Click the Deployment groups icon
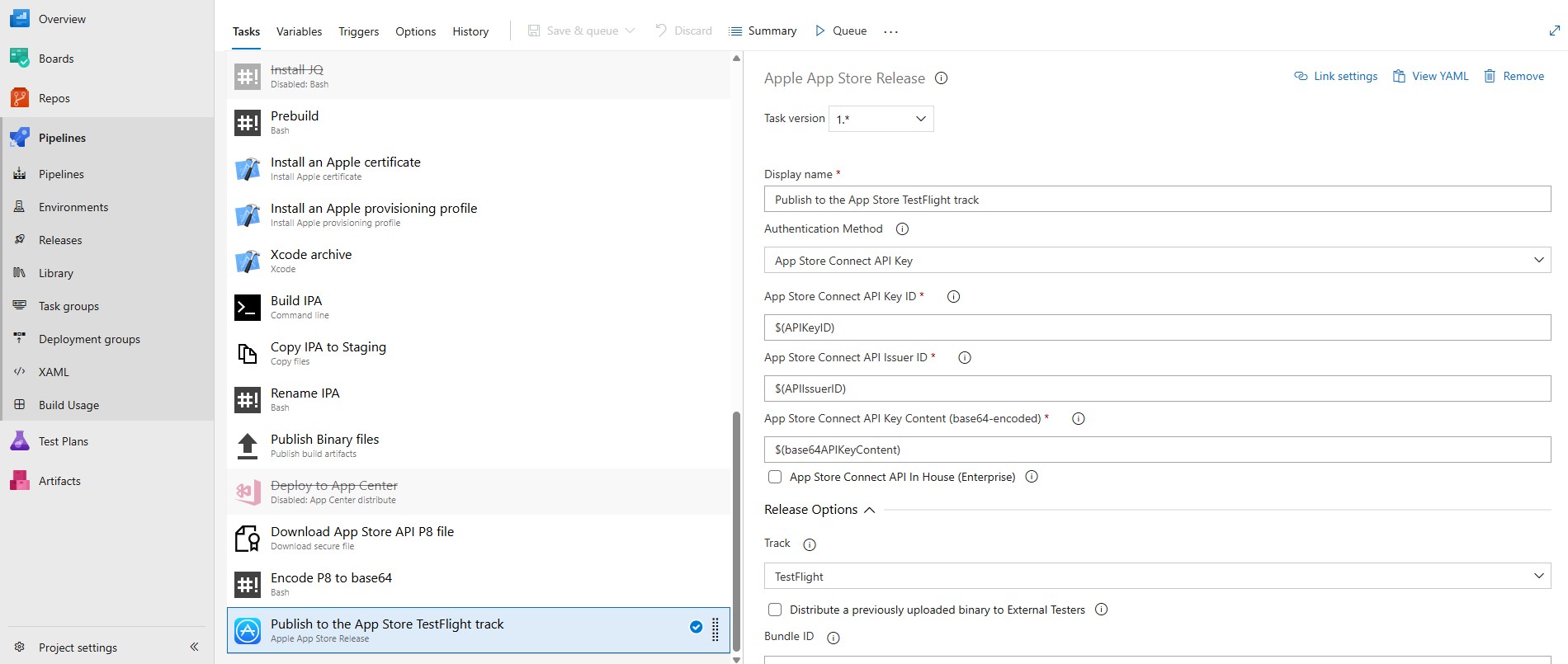 pos(20,338)
